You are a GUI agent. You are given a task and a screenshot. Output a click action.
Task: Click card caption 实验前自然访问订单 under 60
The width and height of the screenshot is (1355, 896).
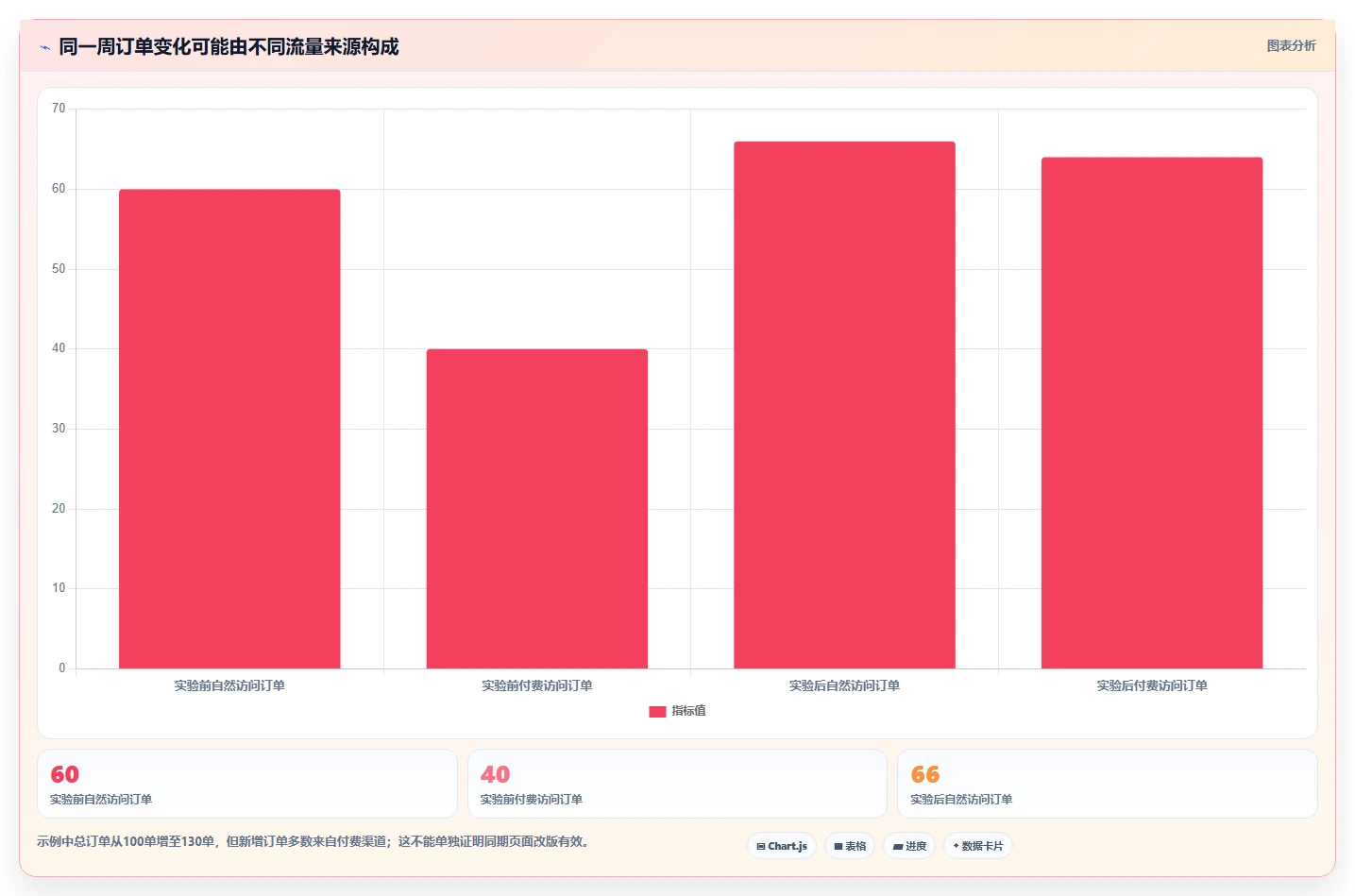[101, 799]
